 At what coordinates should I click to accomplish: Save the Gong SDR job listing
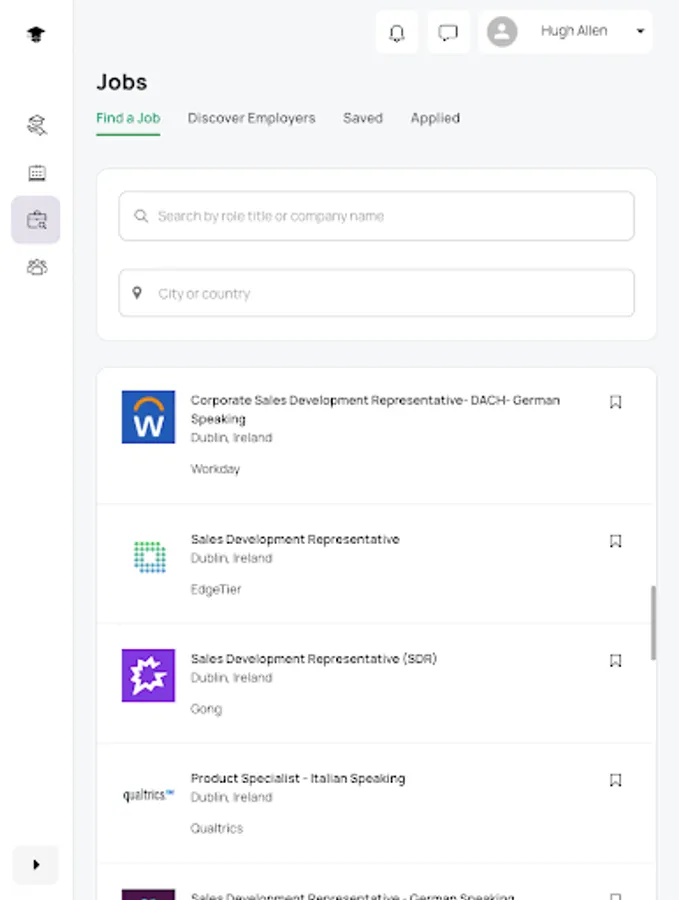coord(616,660)
